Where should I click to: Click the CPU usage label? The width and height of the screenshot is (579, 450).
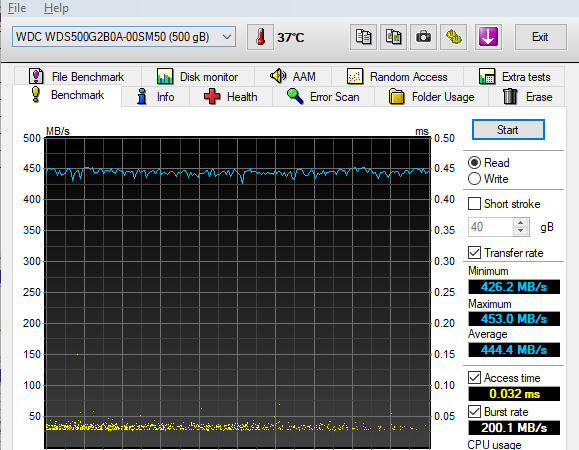click(494, 444)
